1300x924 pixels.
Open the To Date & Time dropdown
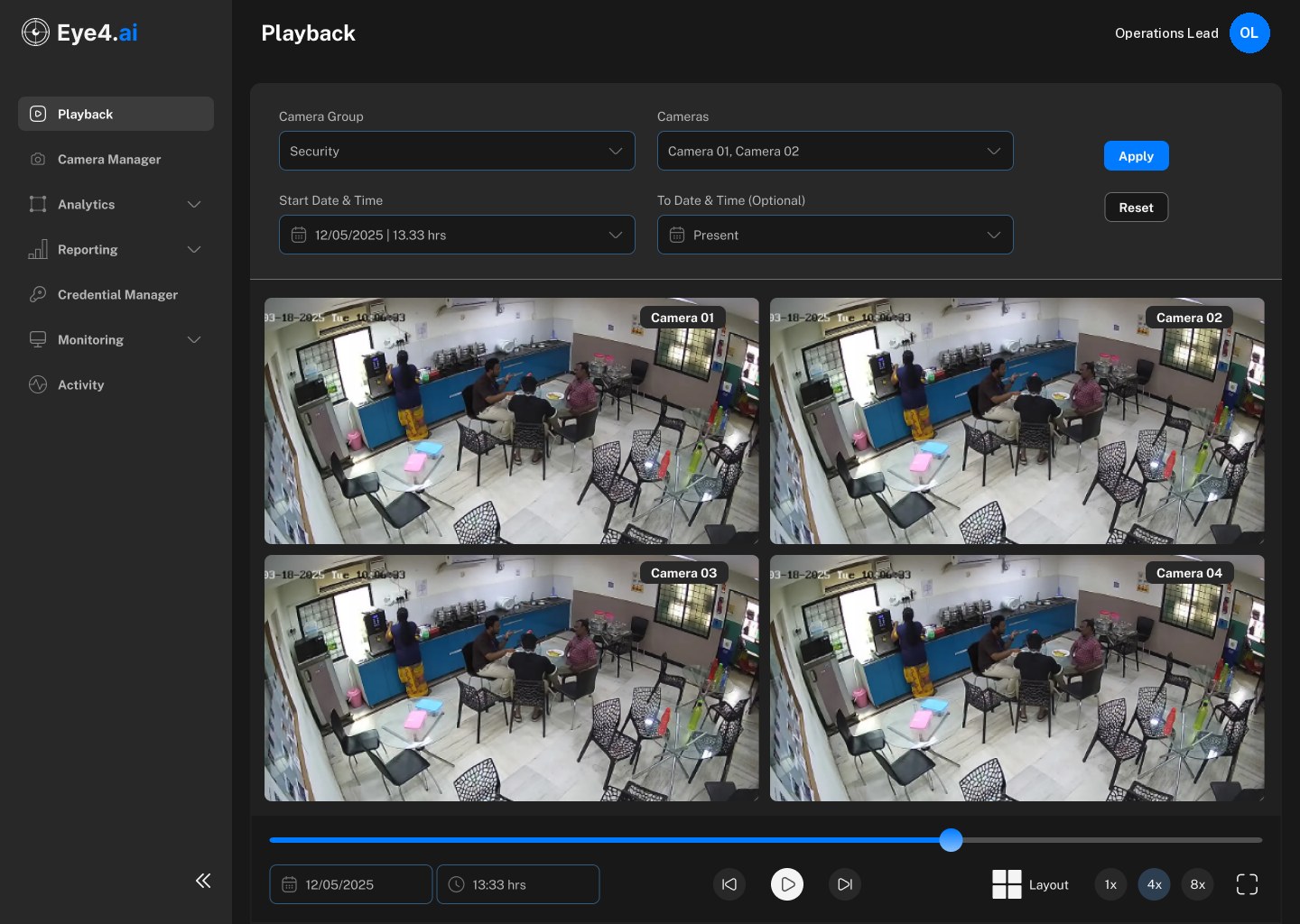pos(835,235)
